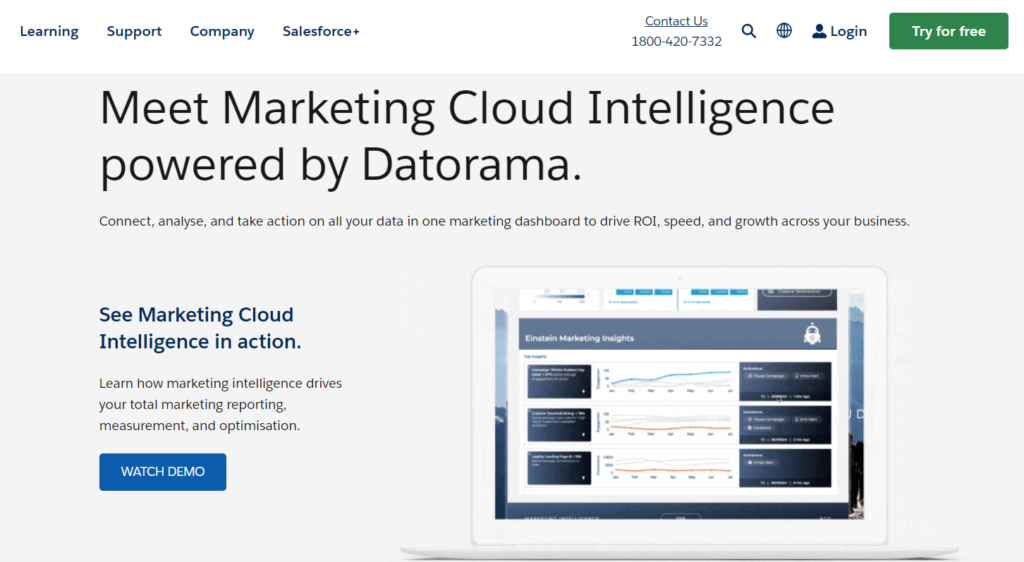The width and height of the screenshot is (1024, 562).
Task: Open the Support menu
Action: click(134, 31)
